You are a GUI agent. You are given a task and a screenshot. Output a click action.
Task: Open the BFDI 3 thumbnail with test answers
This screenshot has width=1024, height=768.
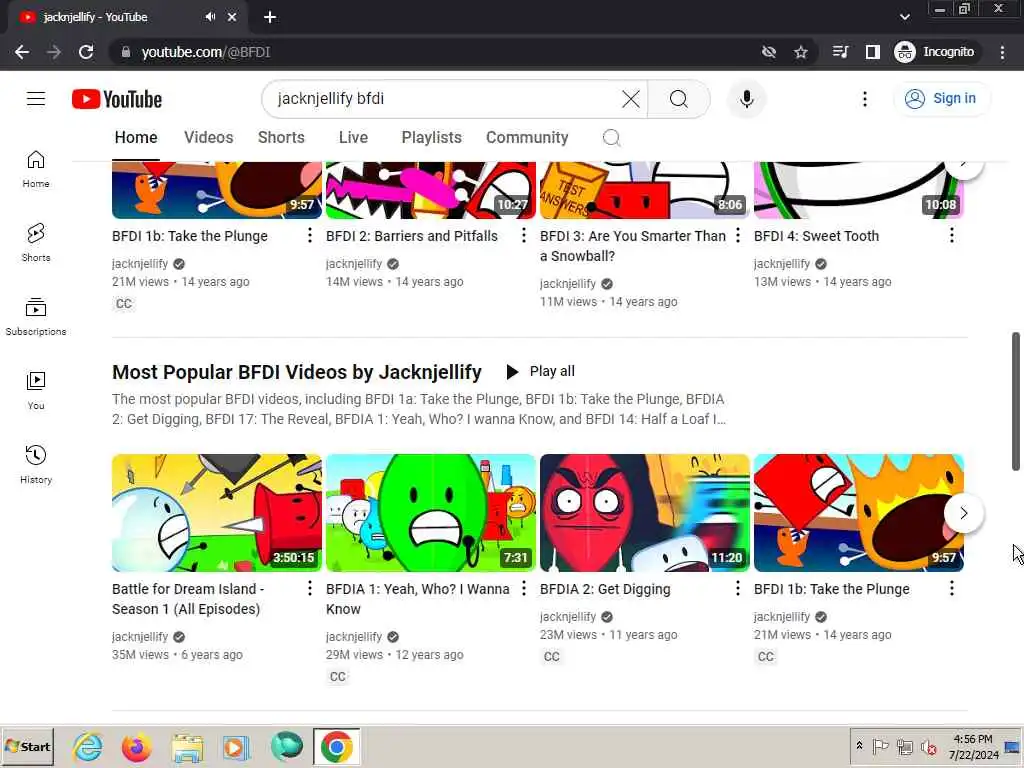(645, 190)
